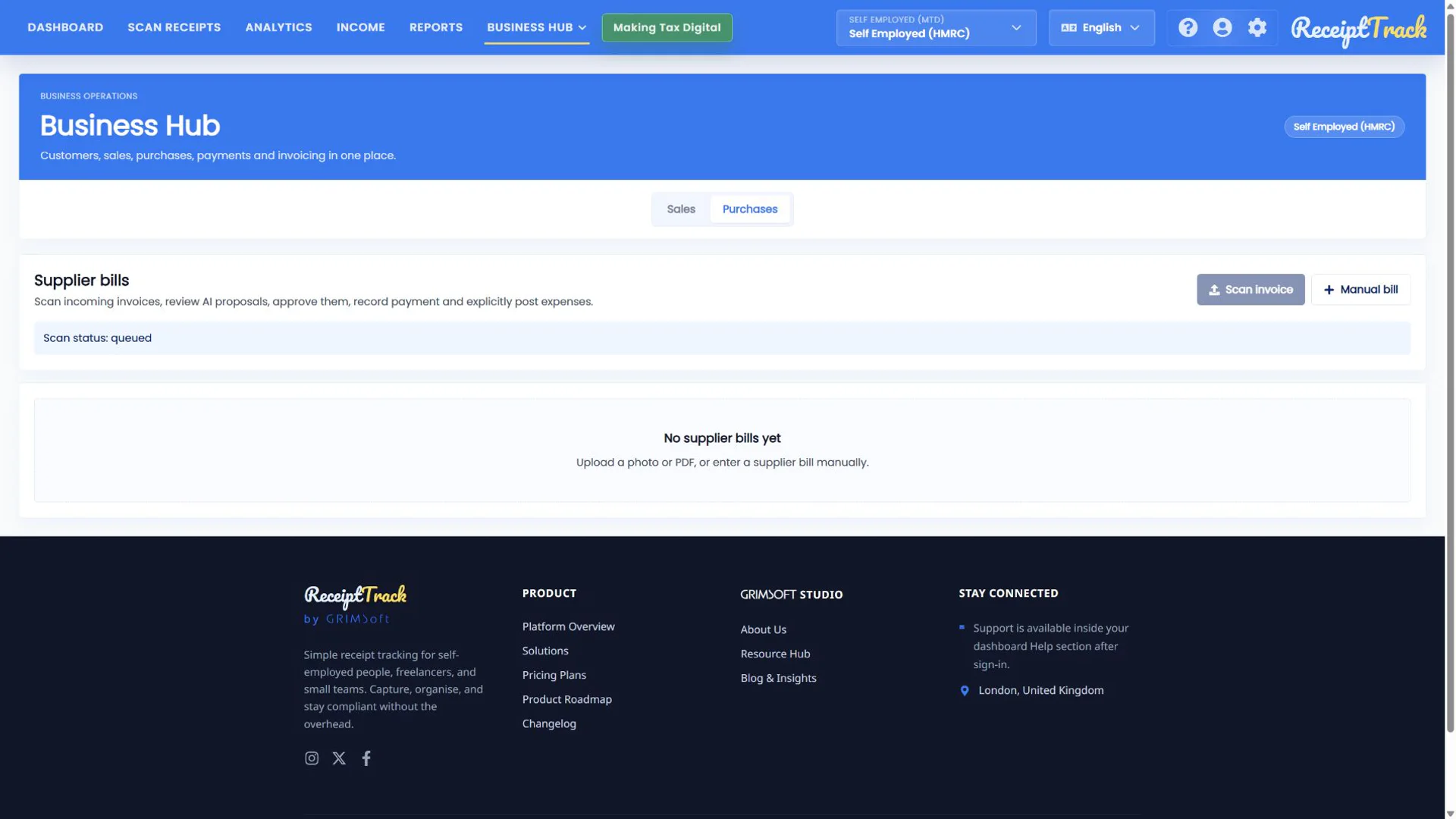The image size is (1456, 819).
Task: Open the Self Employed (HMRC) selector
Action: click(936, 28)
